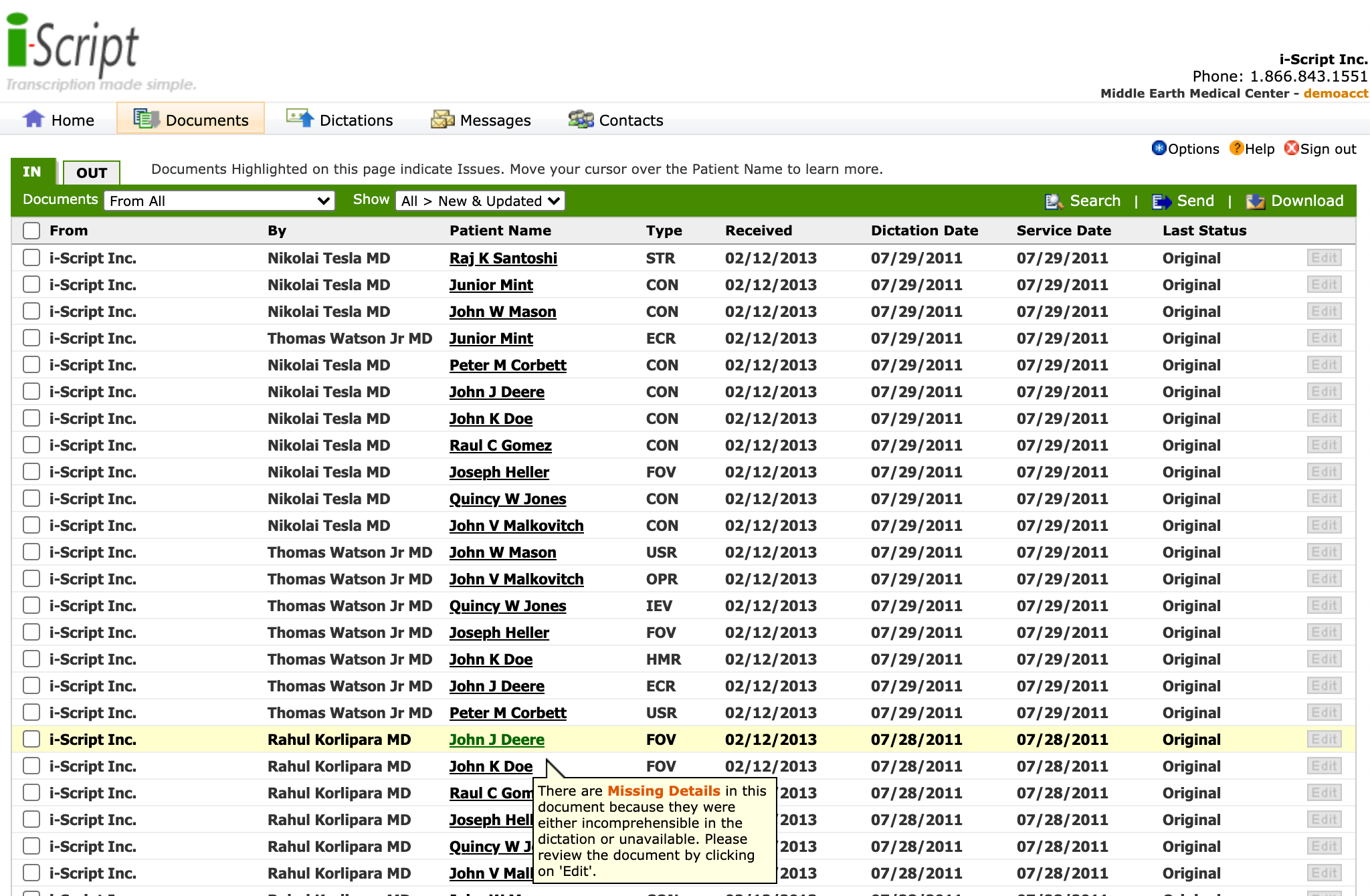Expand the Show New & Updated dropdown
This screenshot has width=1370, height=896.
click(x=480, y=201)
